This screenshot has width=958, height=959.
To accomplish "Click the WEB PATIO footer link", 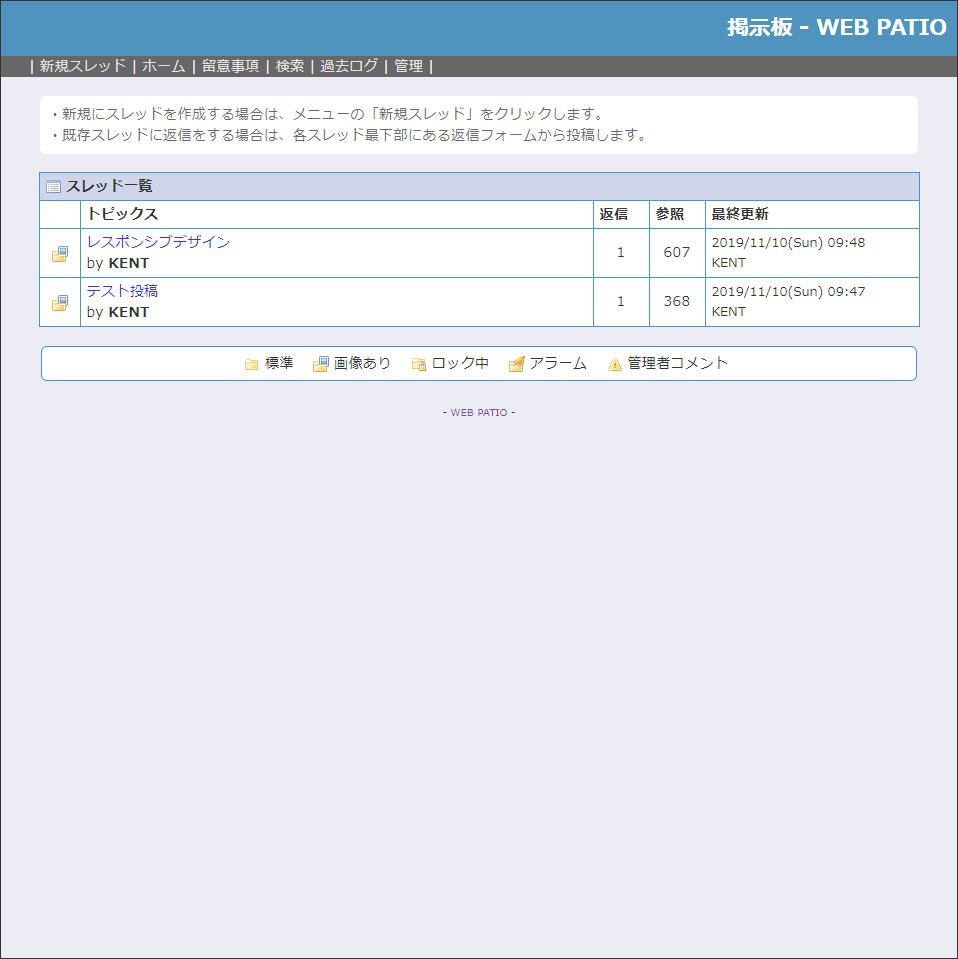I will [x=479, y=412].
